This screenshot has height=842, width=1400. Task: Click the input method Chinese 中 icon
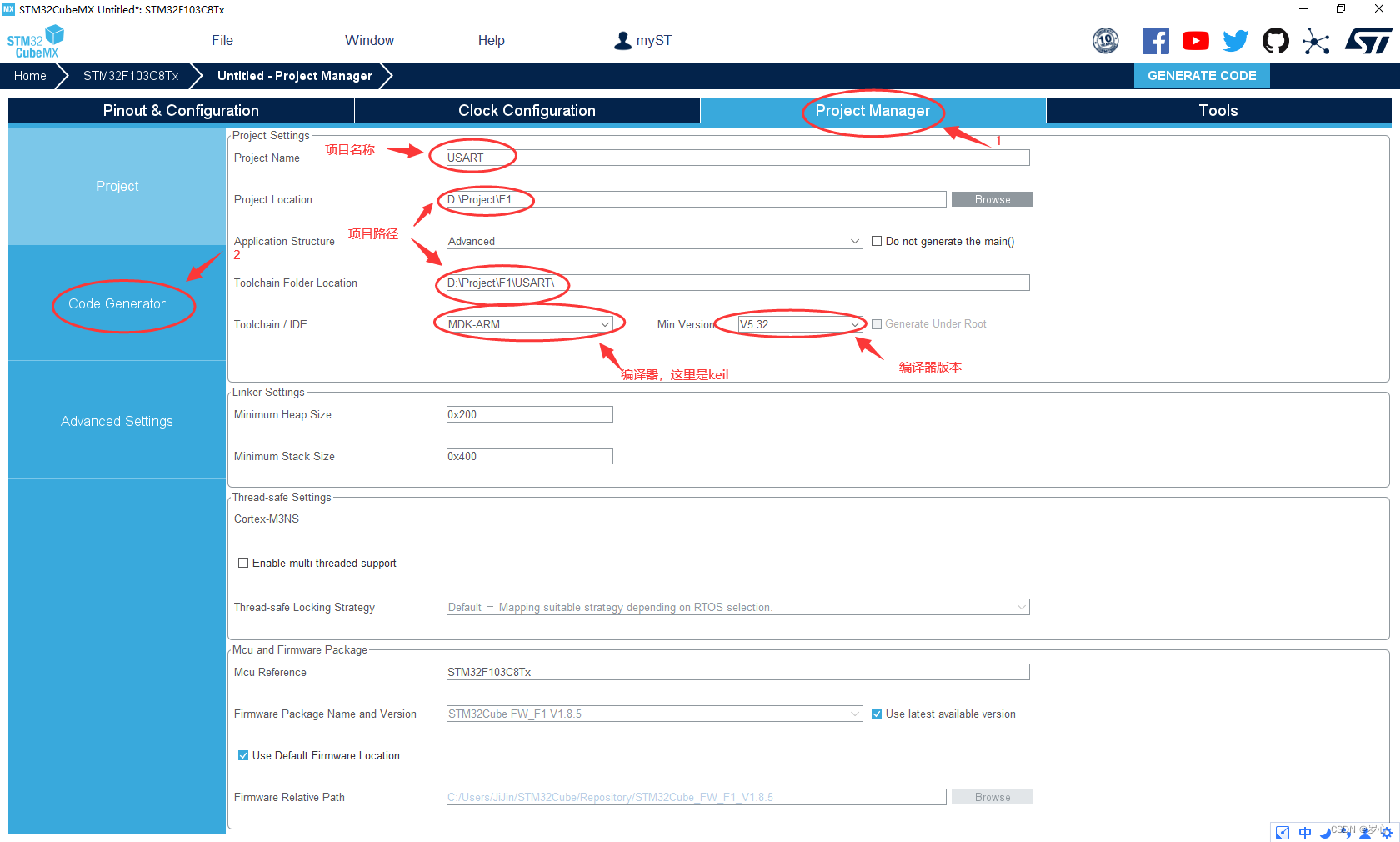pos(1305,832)
